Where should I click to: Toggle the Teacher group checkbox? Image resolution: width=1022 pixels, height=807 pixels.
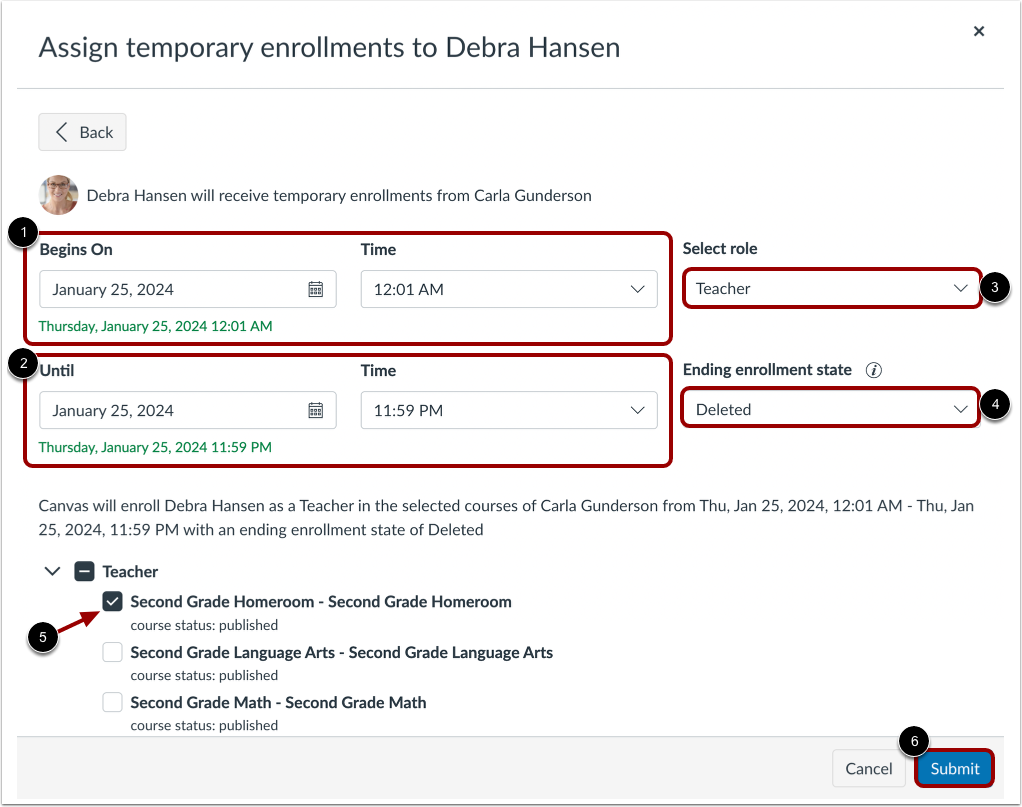pyautogui.click(x=84, y=571)
